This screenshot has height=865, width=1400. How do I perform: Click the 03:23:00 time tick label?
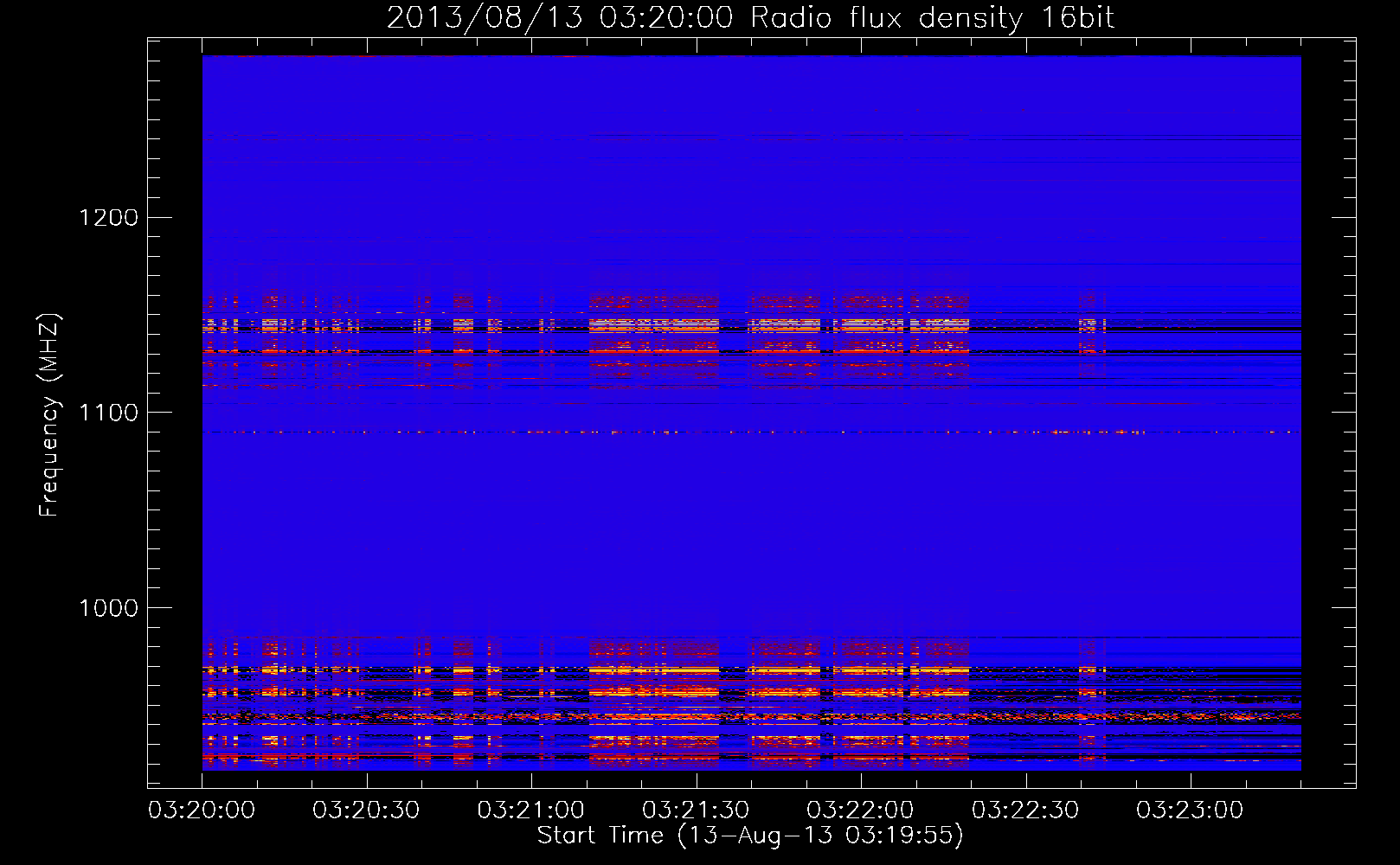tap(1190, 810)
